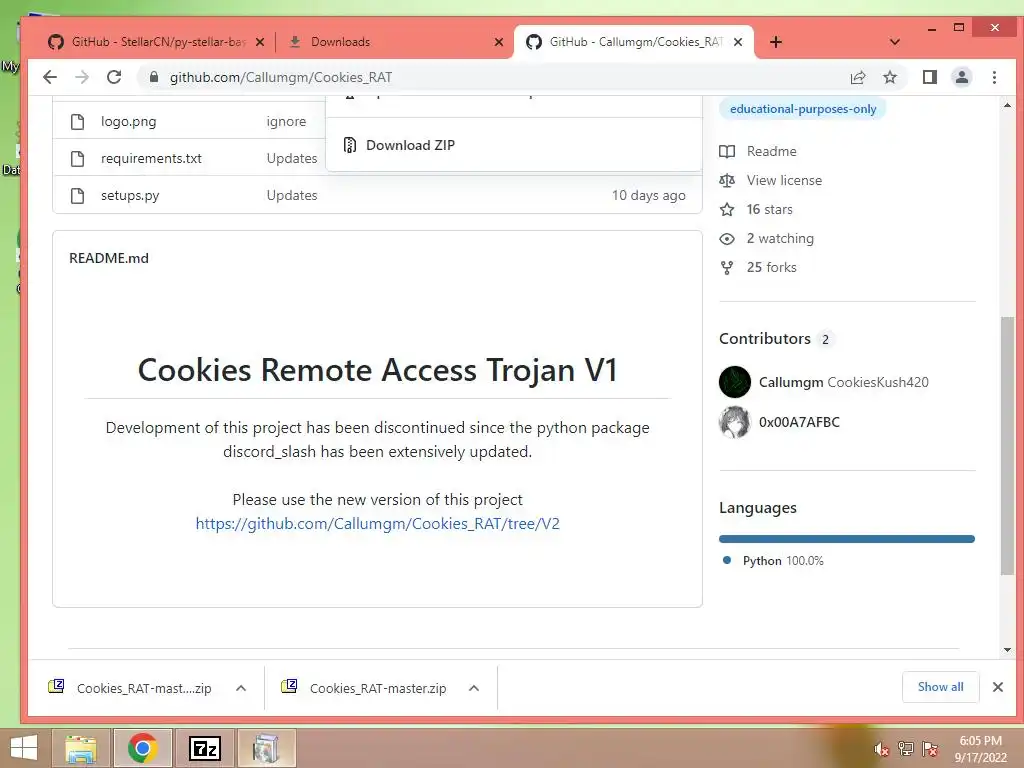Click file icon beside logo.png

(77, 121)
